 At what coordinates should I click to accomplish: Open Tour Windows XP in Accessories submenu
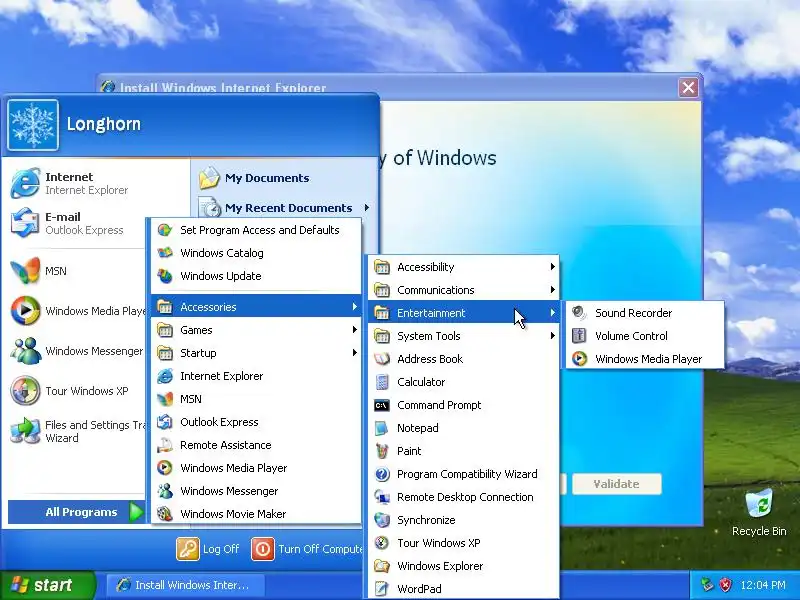(x=464, y=542)
